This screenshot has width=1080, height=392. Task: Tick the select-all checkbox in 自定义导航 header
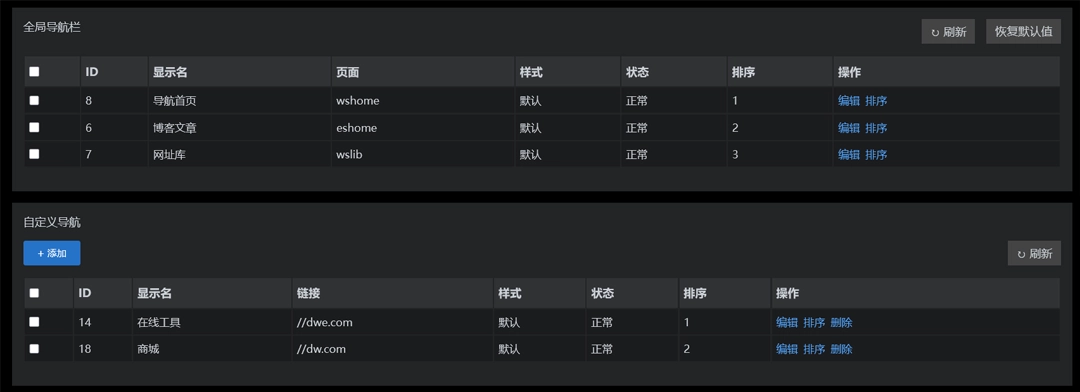coord(34,293)
